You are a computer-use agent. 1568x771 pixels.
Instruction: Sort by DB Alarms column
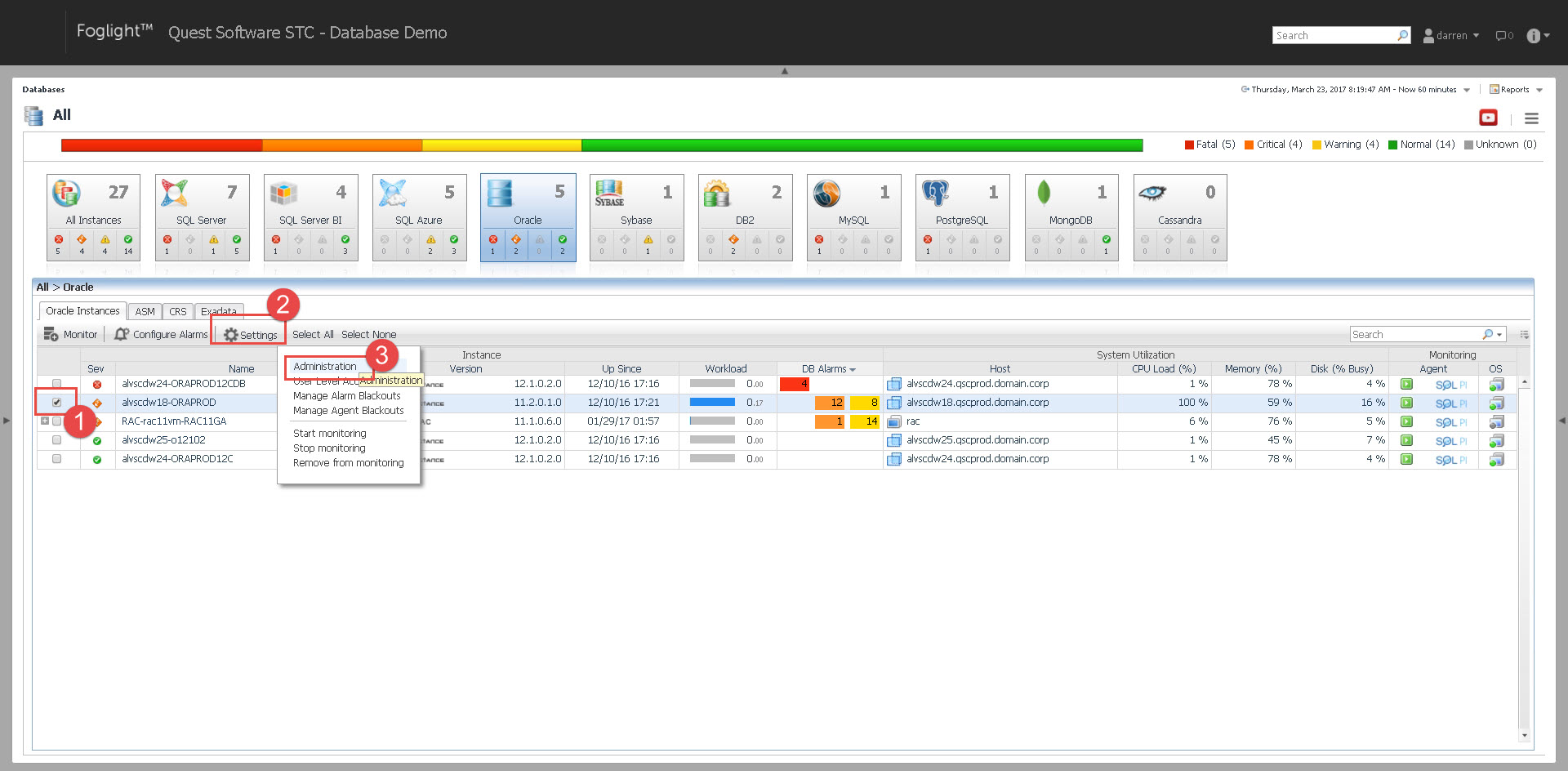[828, 369]
